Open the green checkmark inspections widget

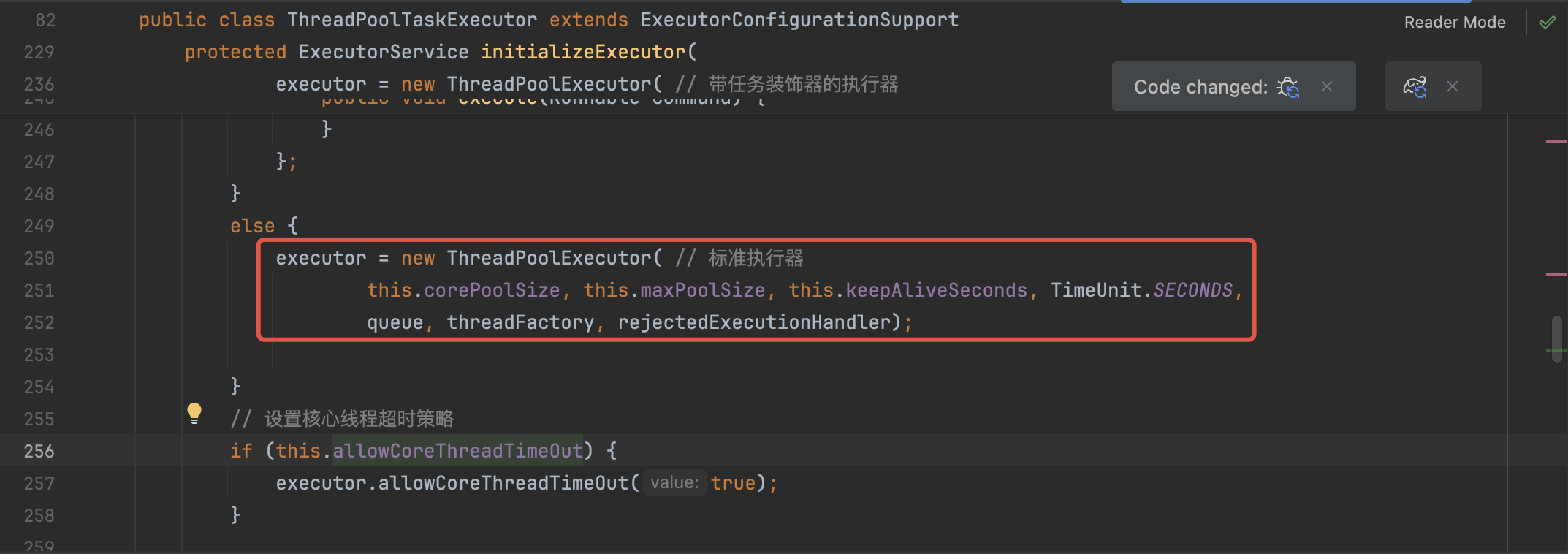(x=1547, y=22)
